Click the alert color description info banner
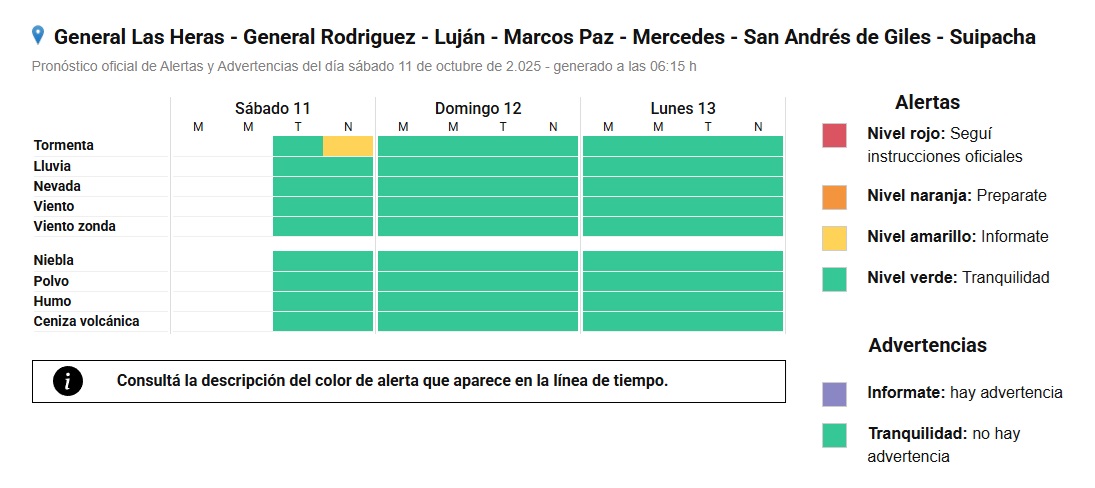The height and width of the screenshot is (488, 1095). point(408,381)
